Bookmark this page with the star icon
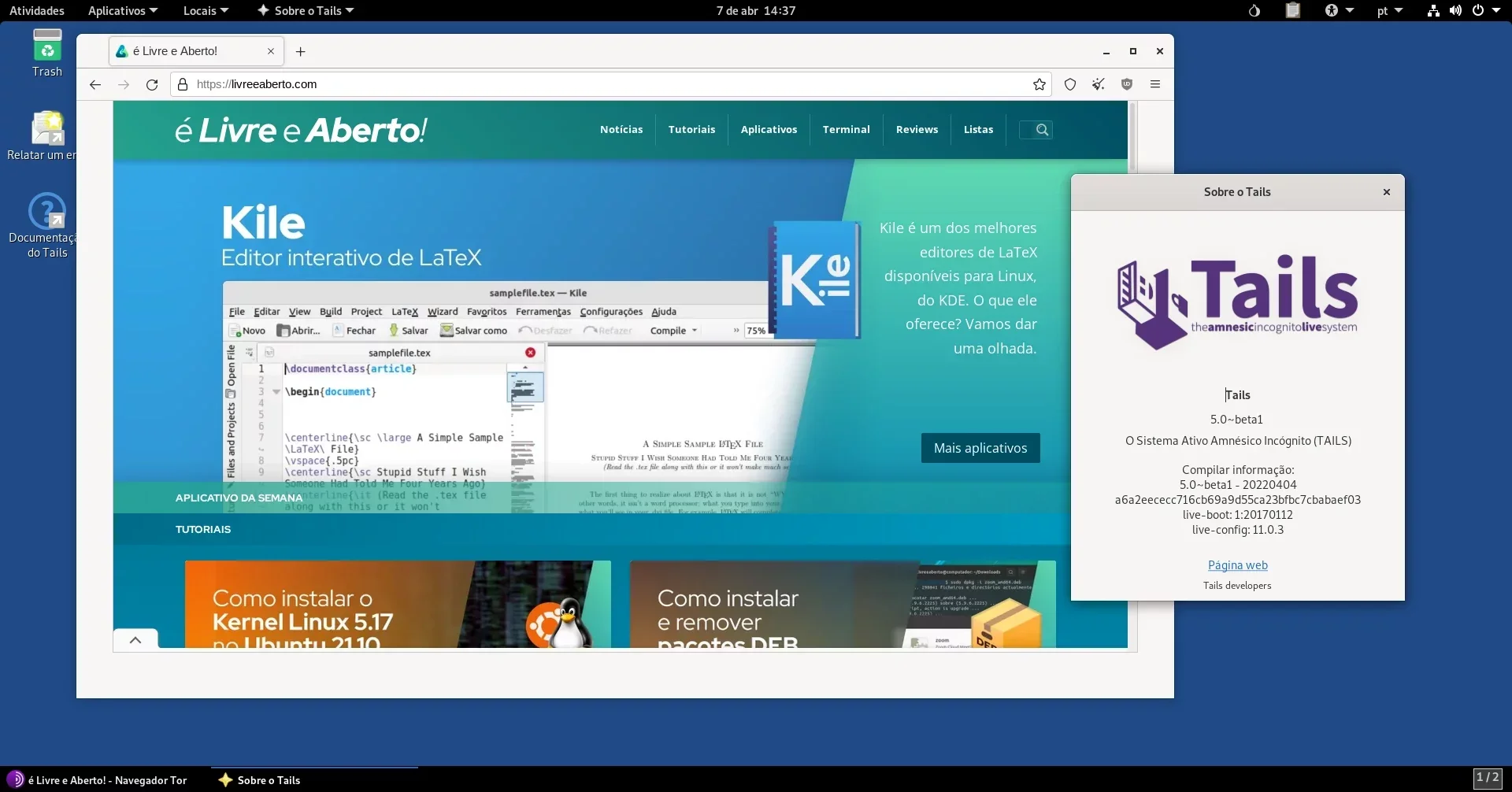This screenshot has width=1512, height=792. coord(1039,84)
